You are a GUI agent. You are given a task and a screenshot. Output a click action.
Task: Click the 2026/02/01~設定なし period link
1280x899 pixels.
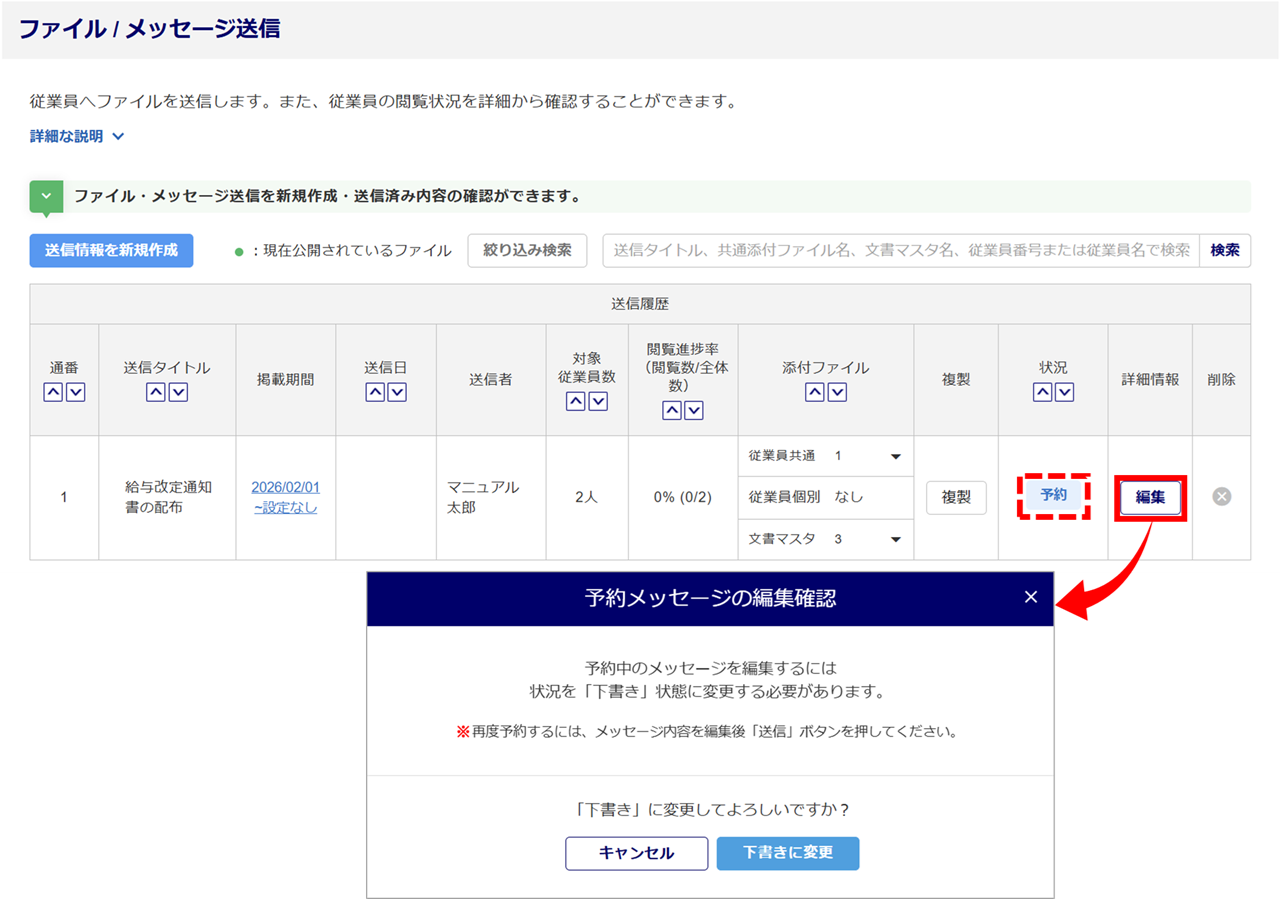285,497
